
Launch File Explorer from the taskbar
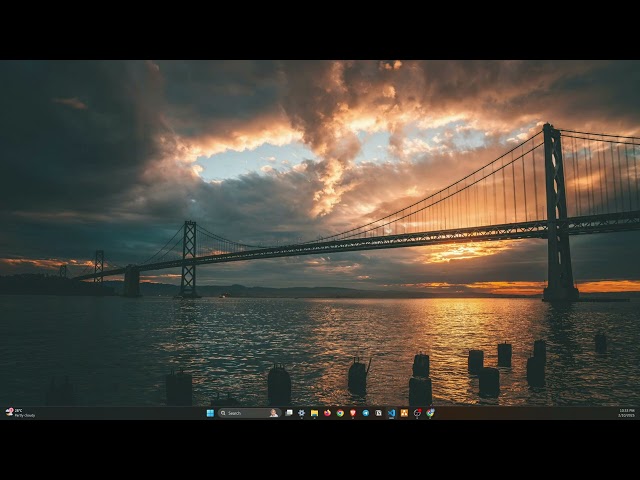tap(314, 413)
